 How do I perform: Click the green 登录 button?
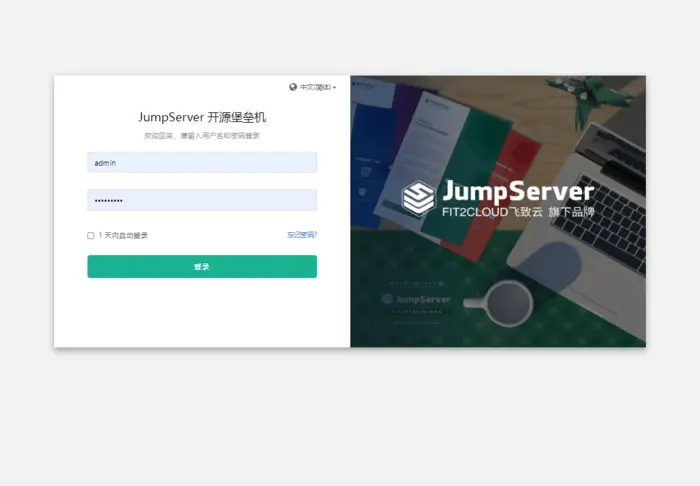pos(202,266)
